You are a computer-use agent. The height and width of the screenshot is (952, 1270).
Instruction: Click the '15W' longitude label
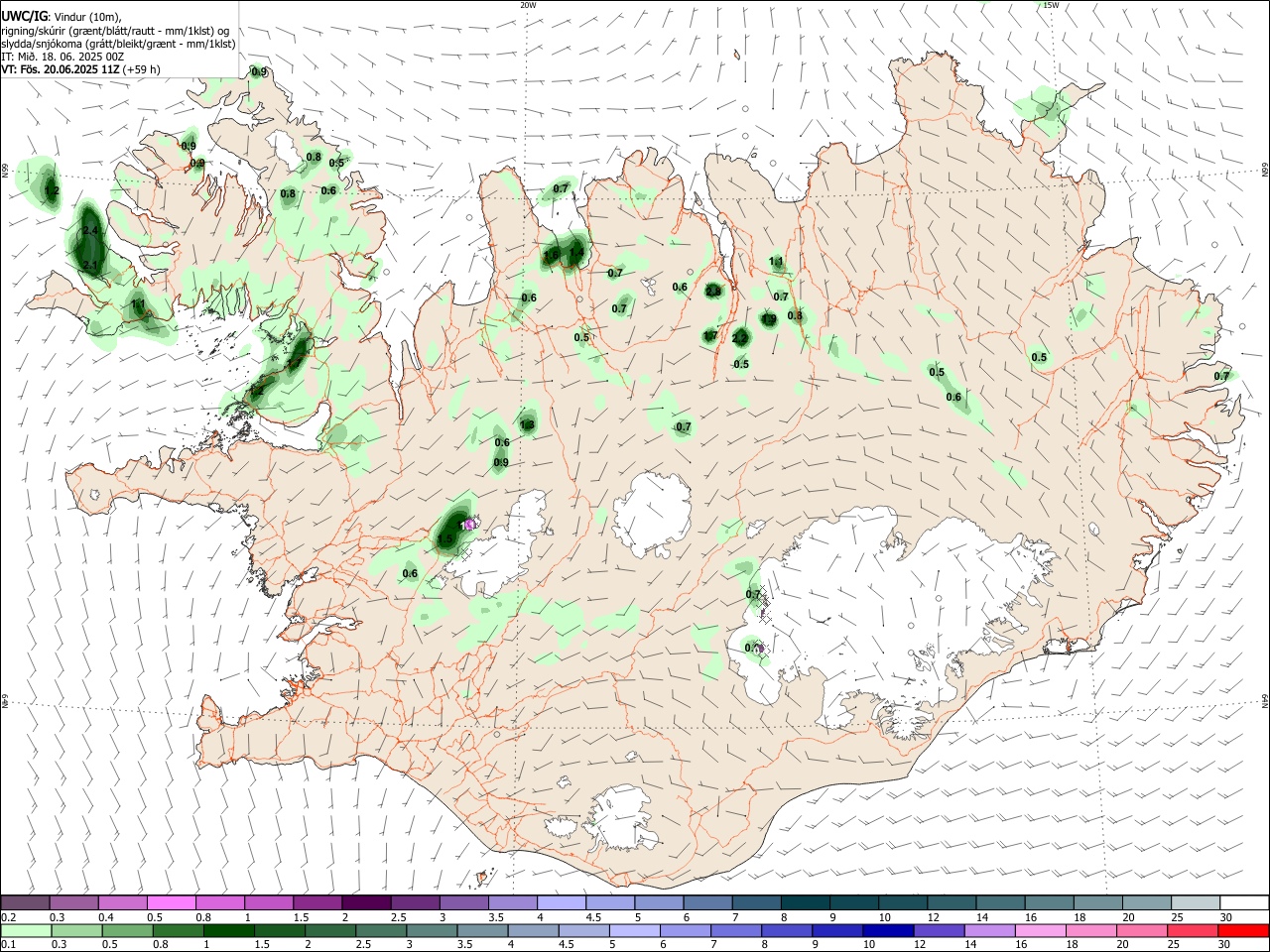1051,5
